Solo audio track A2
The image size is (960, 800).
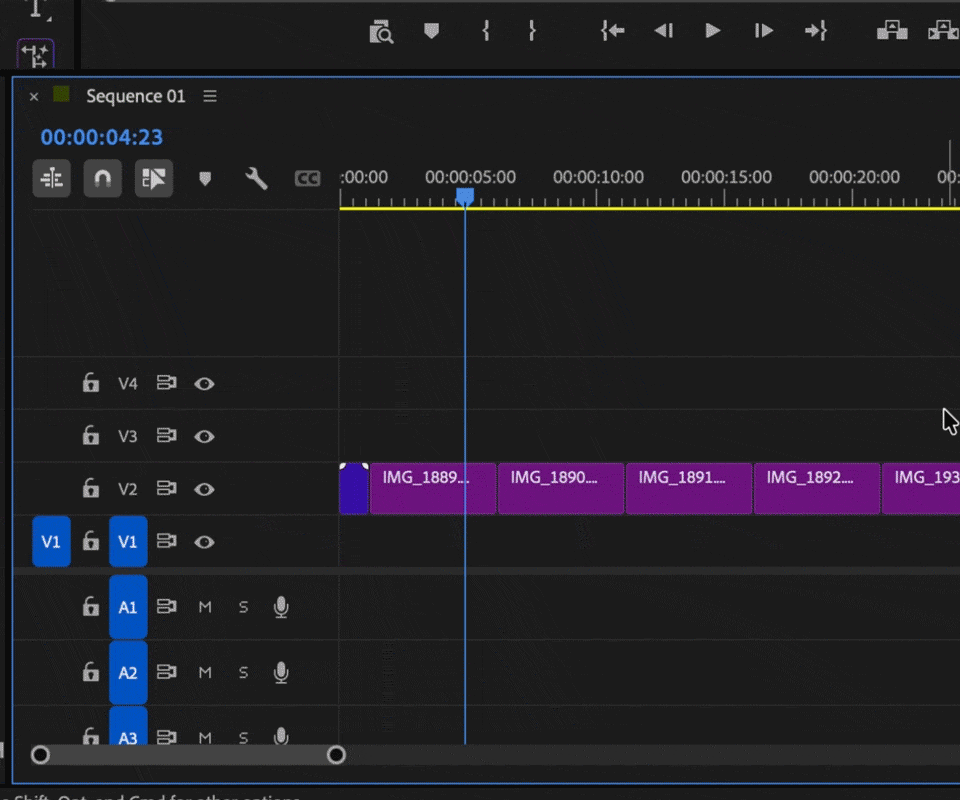243,673
